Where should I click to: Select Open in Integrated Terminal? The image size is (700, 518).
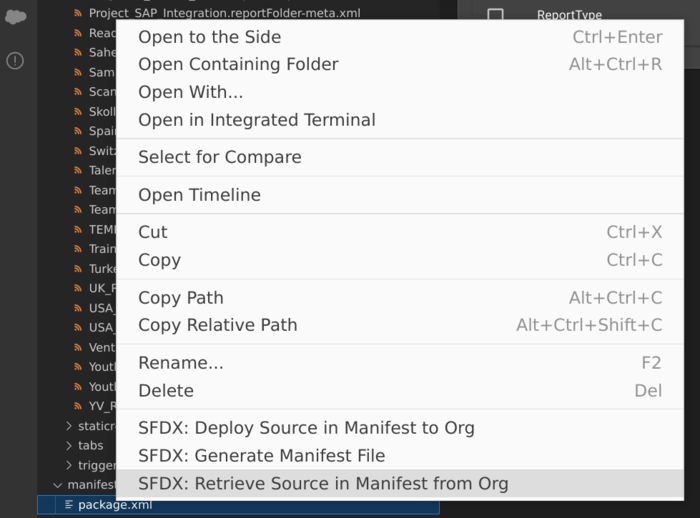[x=256, y=120]
